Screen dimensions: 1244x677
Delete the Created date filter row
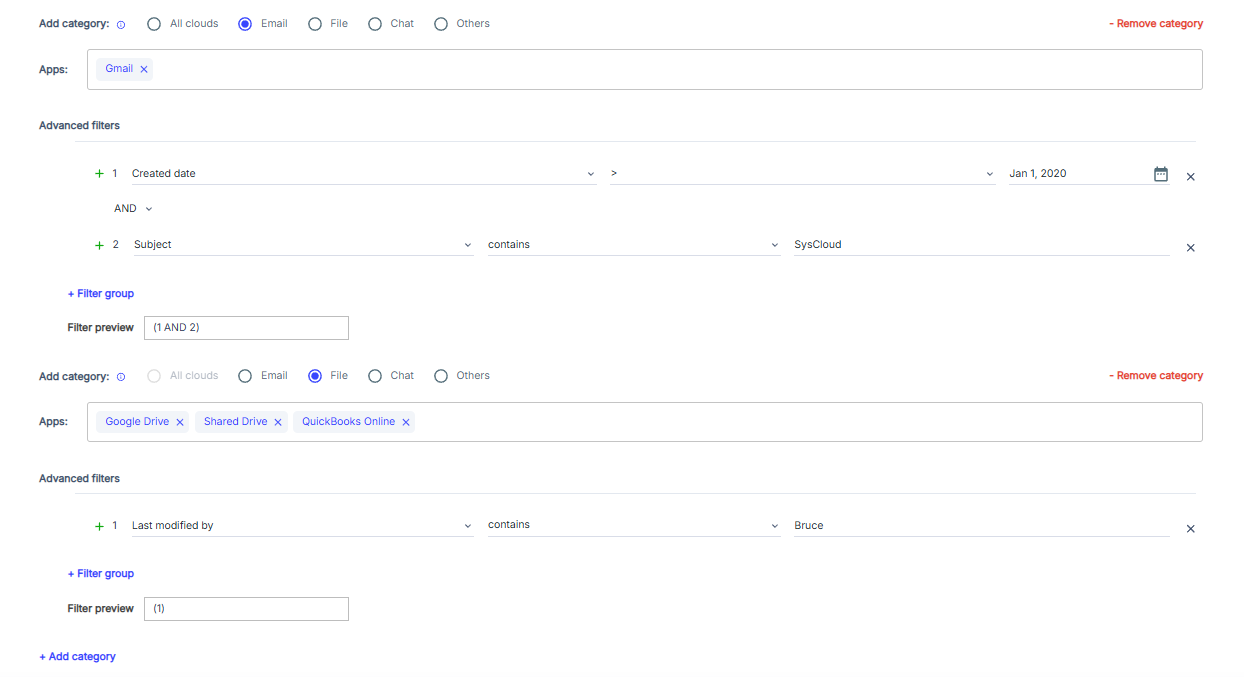(1190, 177)
